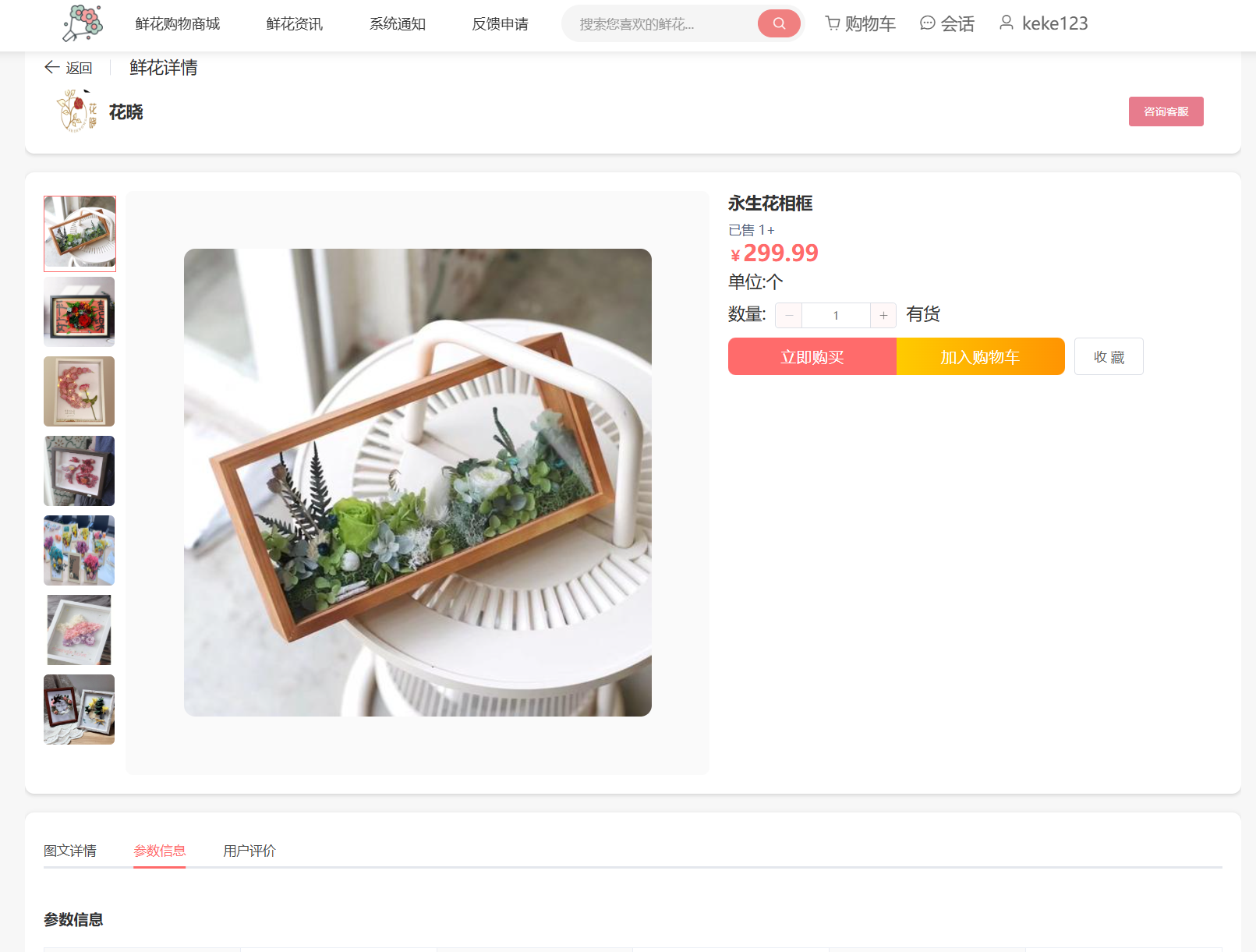Screen dimensions: 1256x952
Task: Open the 鲜花资讯 menu item
Action: pyautogui.click(x=295, y=24)
